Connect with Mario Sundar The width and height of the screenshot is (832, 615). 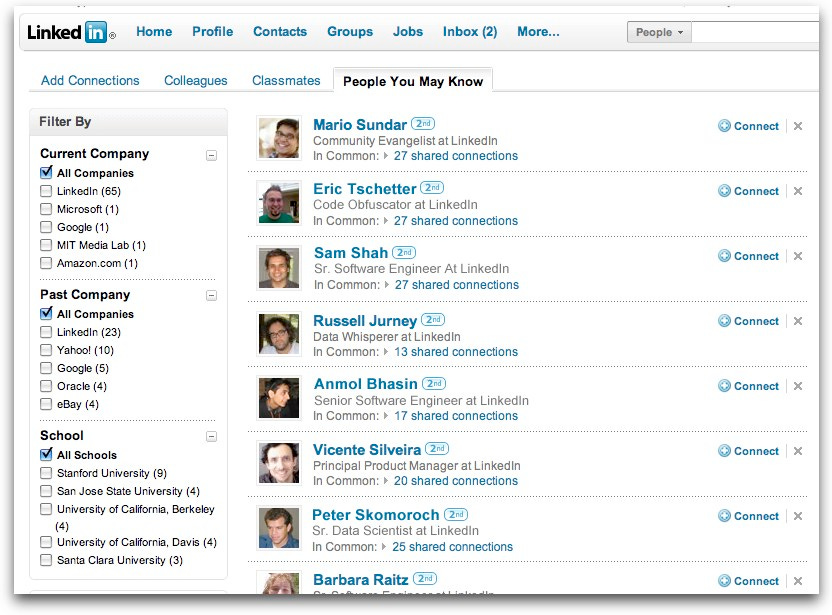(748, 126)
